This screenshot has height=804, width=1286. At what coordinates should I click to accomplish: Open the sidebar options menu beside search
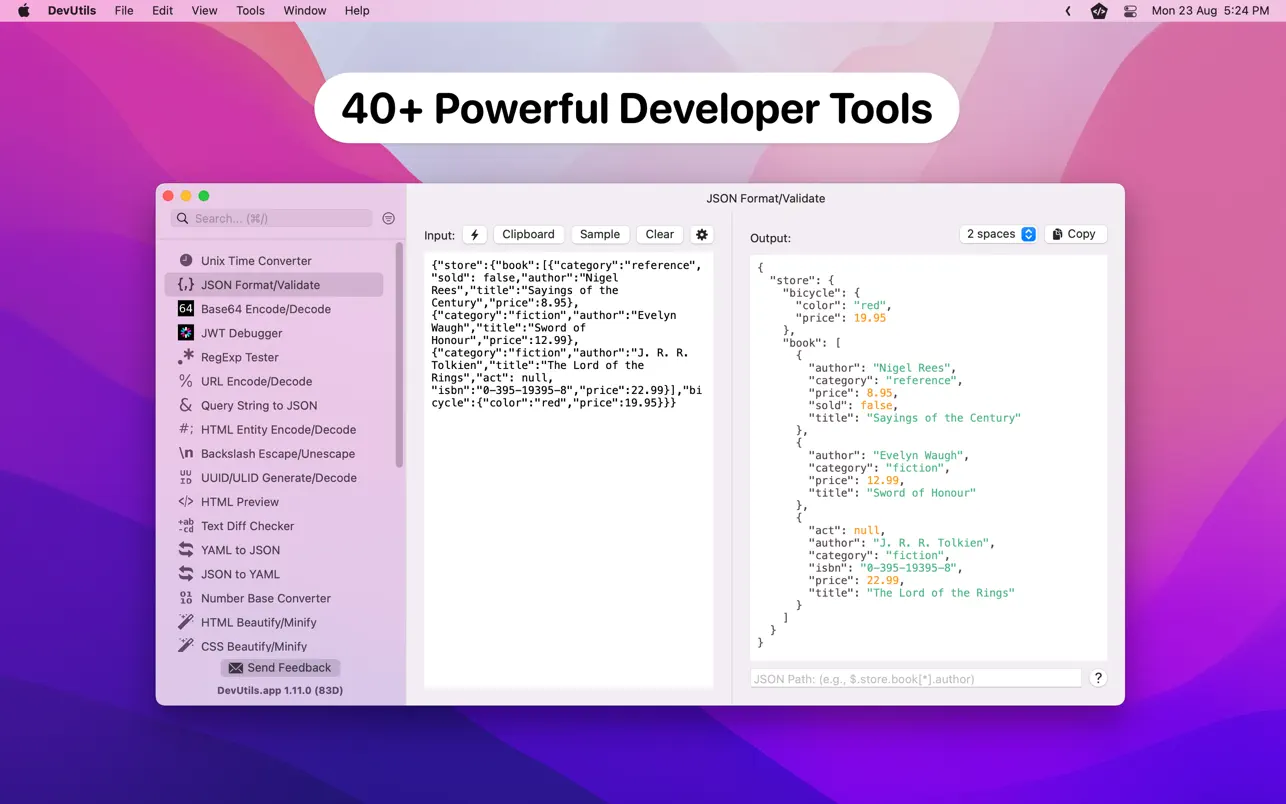(388, 218)
